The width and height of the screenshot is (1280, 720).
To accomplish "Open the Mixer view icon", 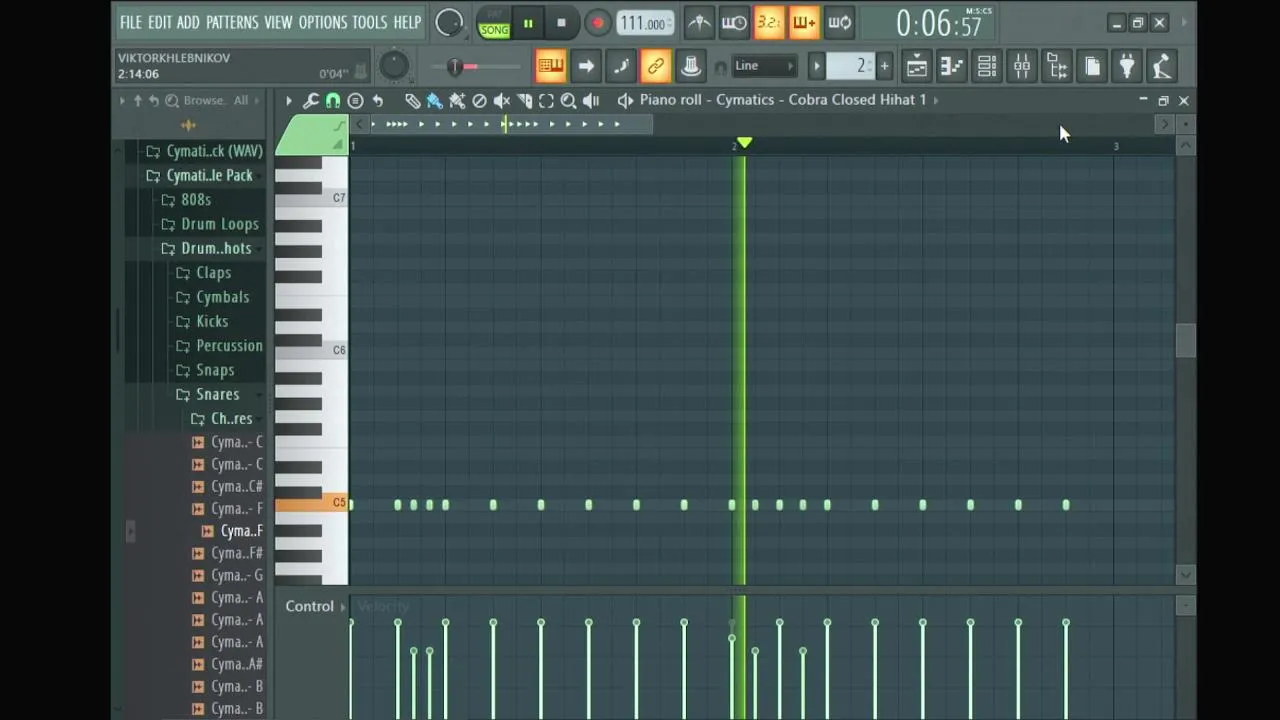I will click(x=1022, y=66).
